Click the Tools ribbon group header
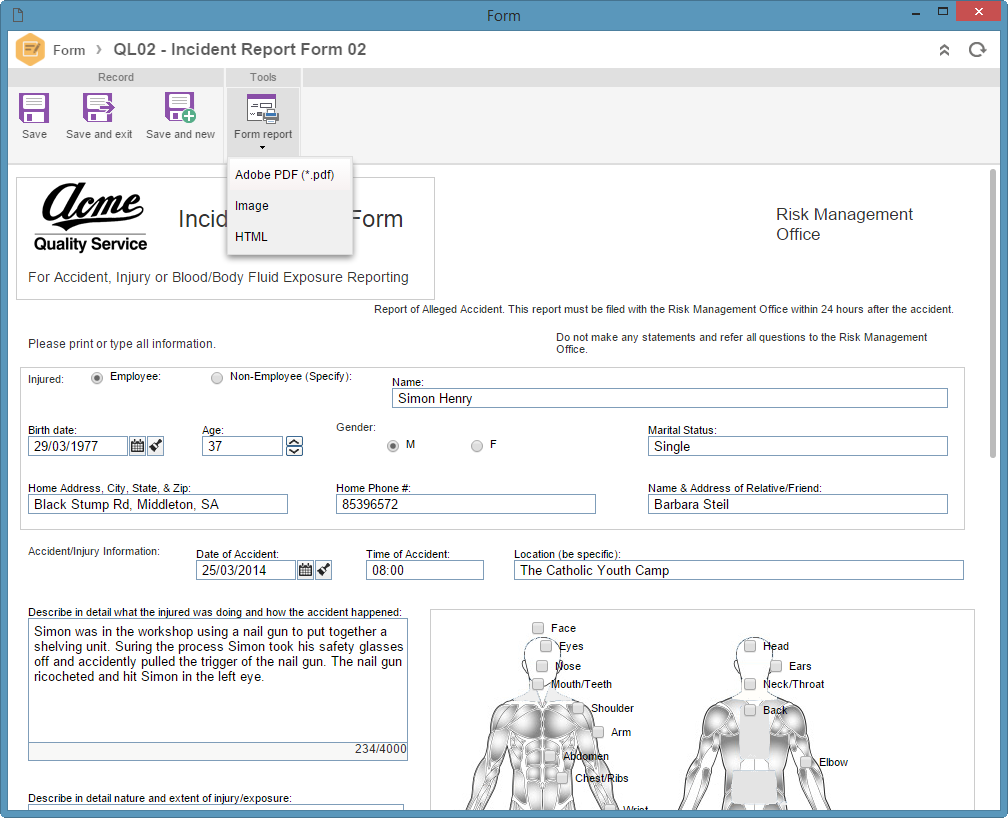Screen dimensions: 1008x818 click(263, 77)
